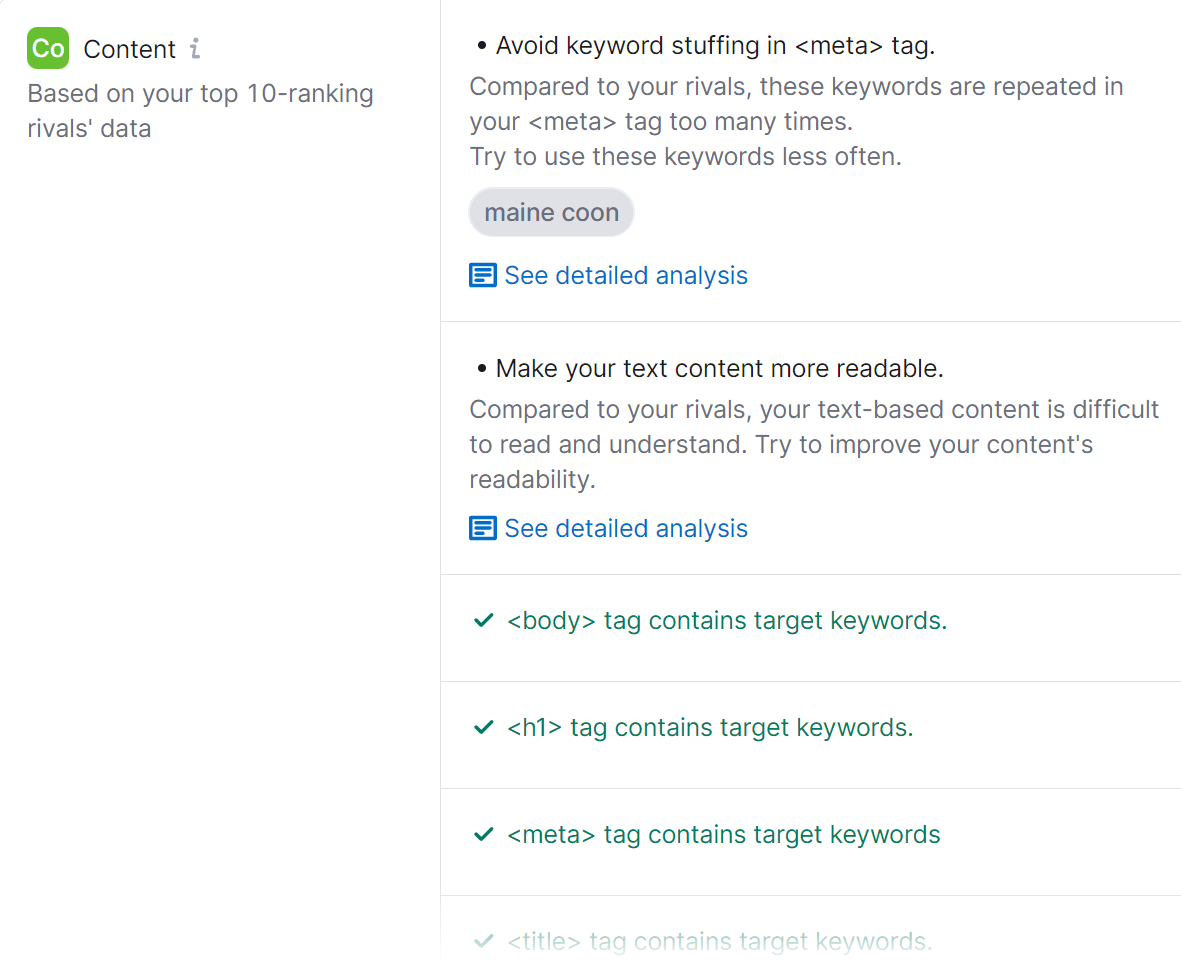The width and height of the screenshot is (1181, 970).
Task: Open detailed analysis for keyword stuffing issue
Action: pyautogui.click(x=626, y=274)
